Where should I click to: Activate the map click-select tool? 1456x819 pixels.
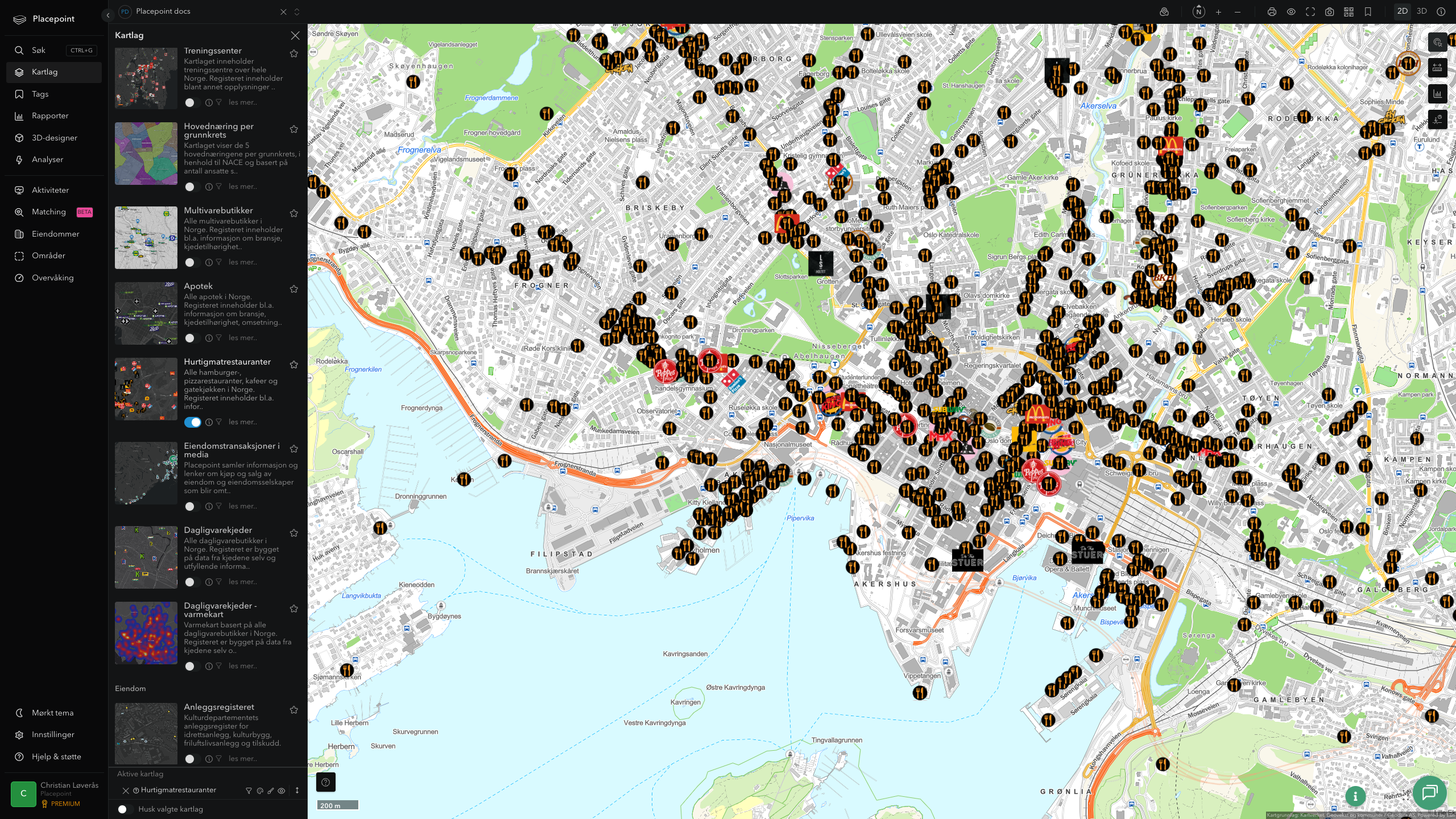click(x=1438, y=42)
